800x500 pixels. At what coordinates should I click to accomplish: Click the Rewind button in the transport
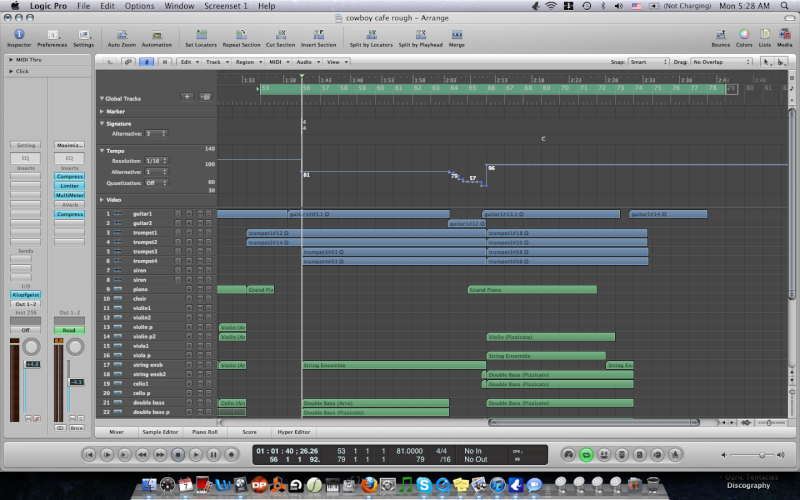tap(142, 454)
